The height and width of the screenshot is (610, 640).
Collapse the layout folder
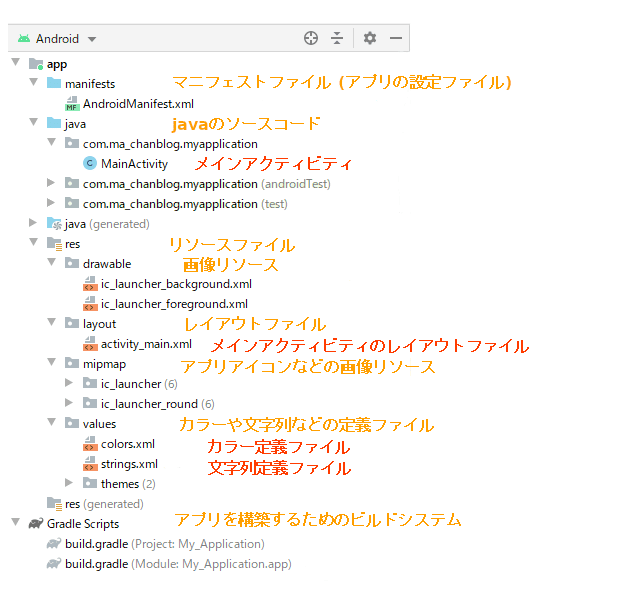(x=52, y=322)
